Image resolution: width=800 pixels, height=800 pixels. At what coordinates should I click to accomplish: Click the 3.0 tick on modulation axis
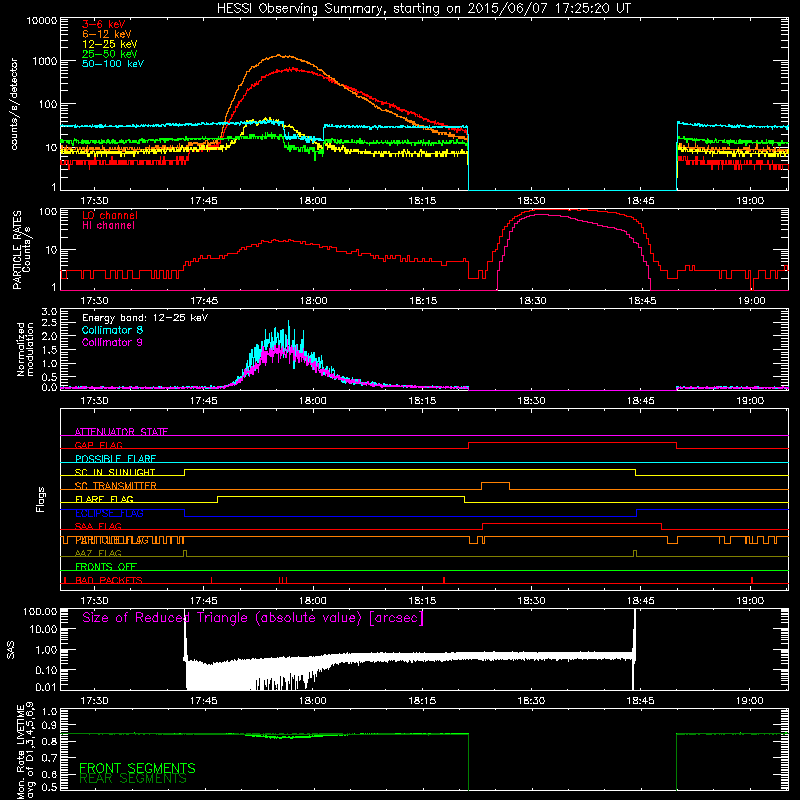49,312
